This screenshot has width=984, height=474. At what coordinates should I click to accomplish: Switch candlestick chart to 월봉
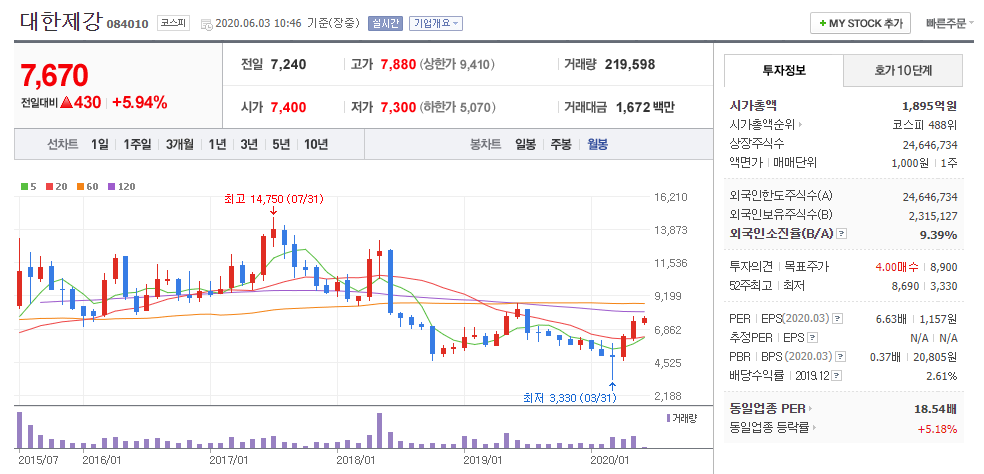[597, 144]
